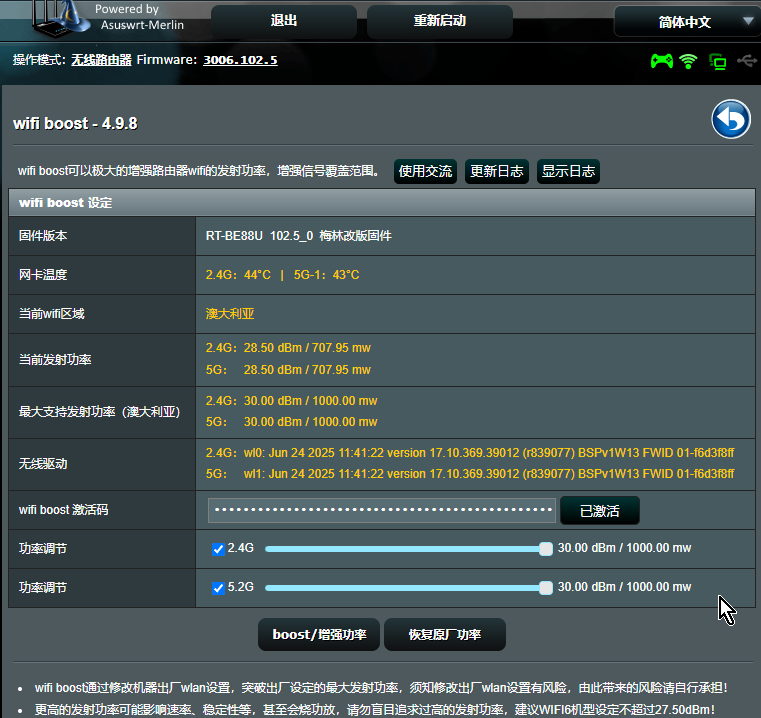Click the wifi boost activation code field
Screen dimensions: 761x718
(x=381, y=510)
